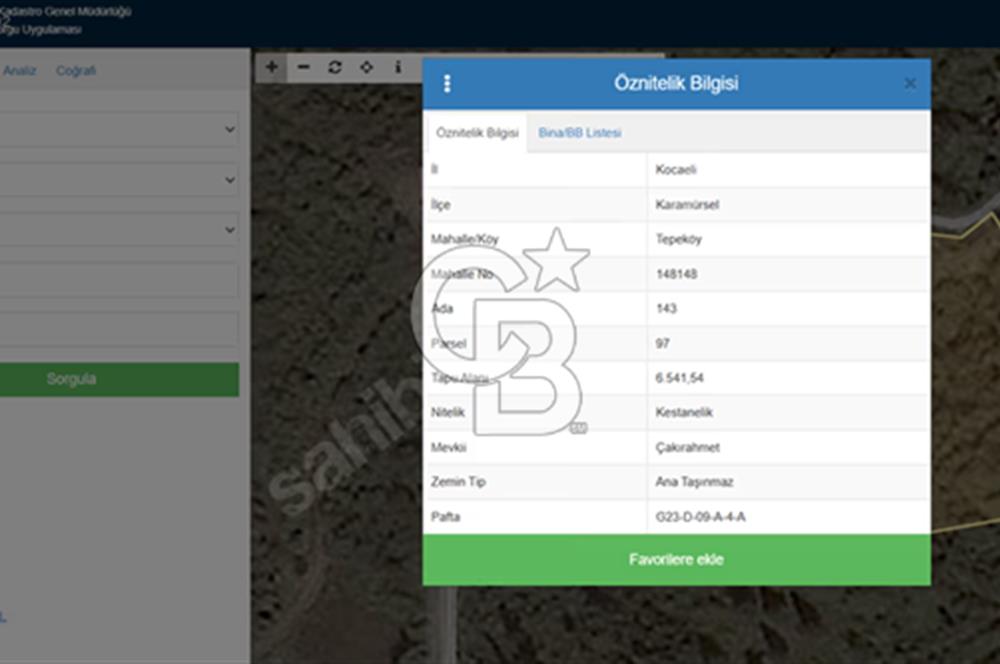Zoom in the map with plus icon

(x=272, y=67)
